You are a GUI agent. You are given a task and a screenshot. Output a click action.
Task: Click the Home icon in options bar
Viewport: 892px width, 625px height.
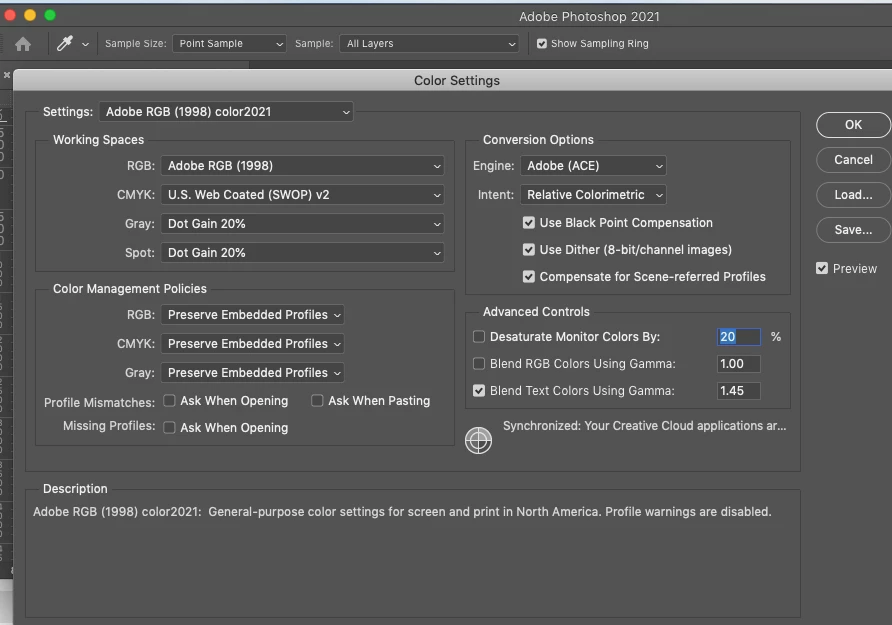point(23,44)
